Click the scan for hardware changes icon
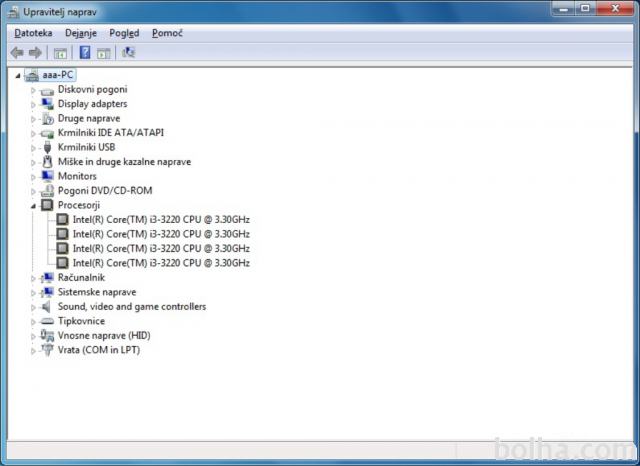This screenshot has height=466, width=640. tap(128, 52)
